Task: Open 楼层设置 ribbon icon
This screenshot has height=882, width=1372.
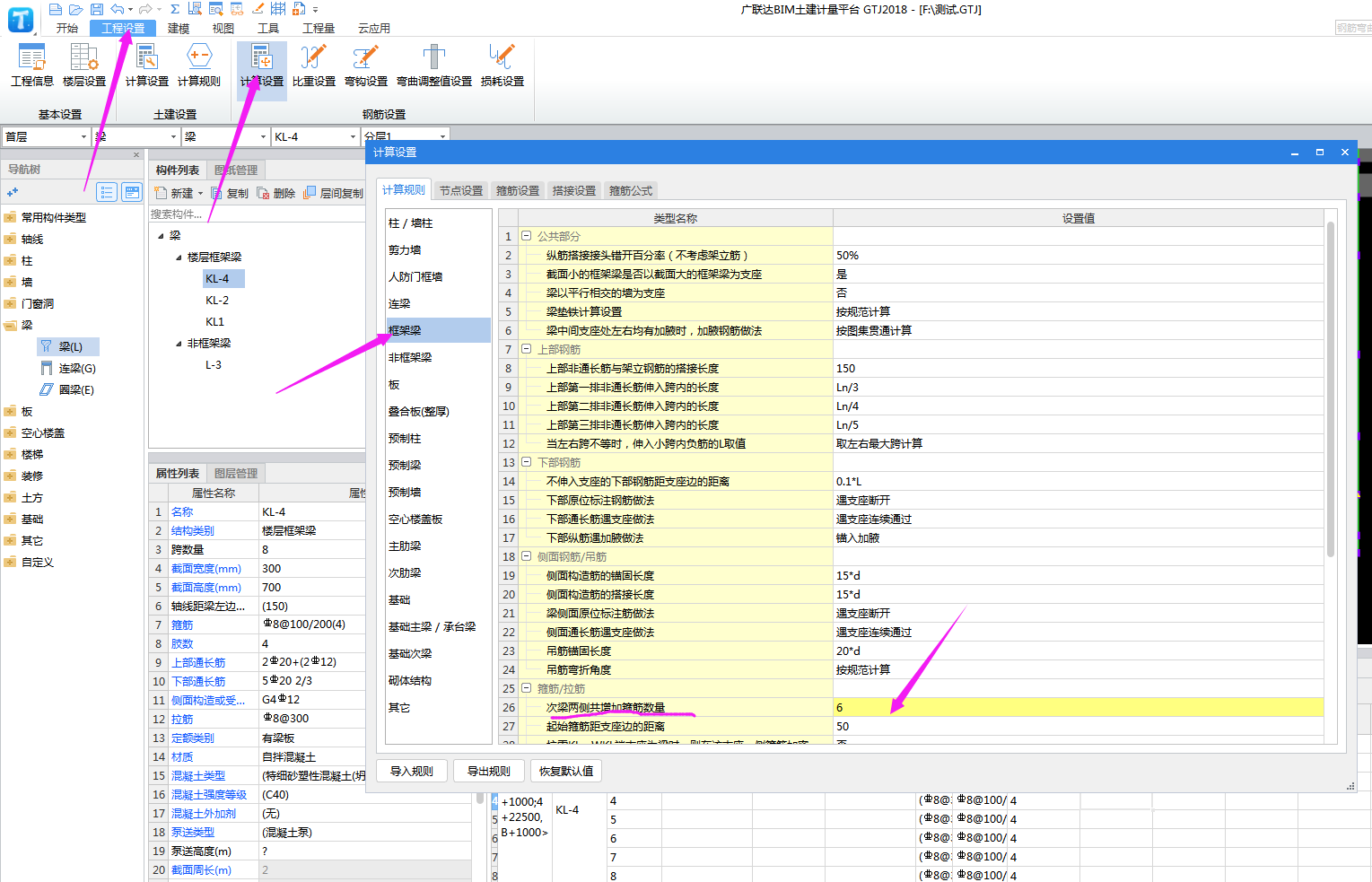Action: point(84,65)
